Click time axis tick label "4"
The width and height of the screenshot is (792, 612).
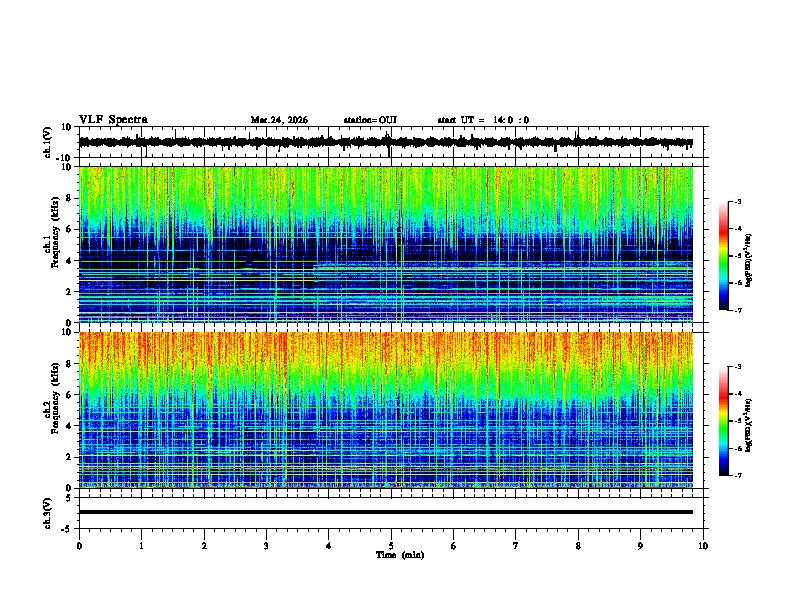click(x=328, y=546)
